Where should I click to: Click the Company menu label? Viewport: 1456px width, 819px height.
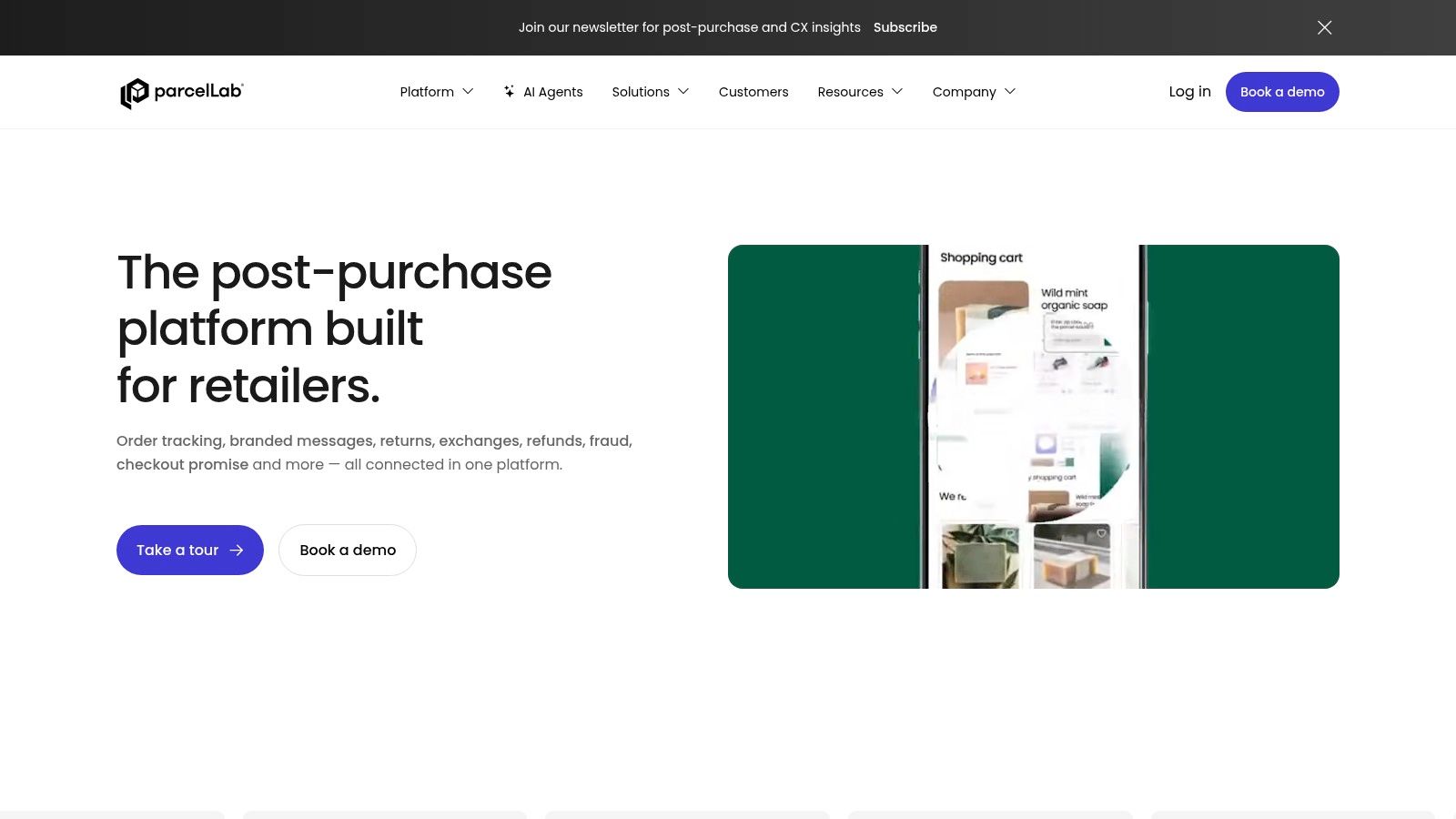coord(965,92)
